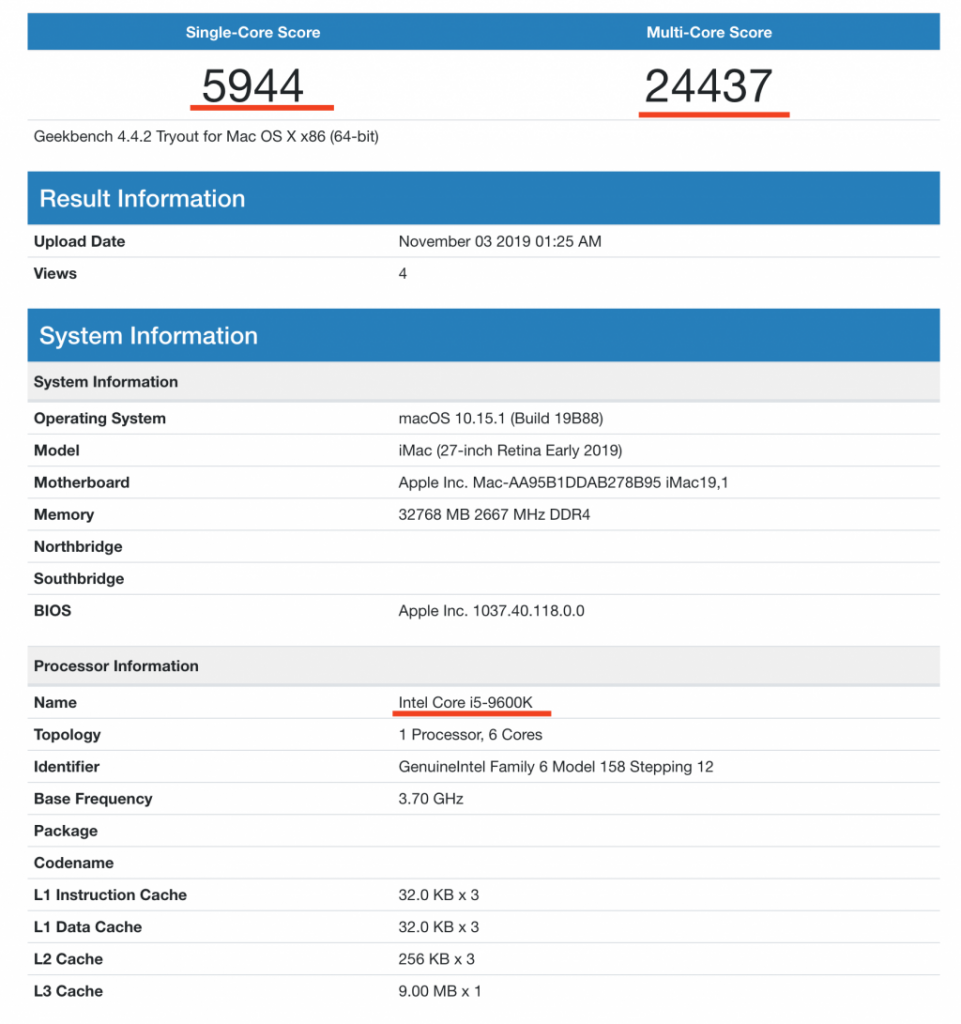Select the L1 Data Cache value "32.0 KB x 3"

(x=439, y=927)
